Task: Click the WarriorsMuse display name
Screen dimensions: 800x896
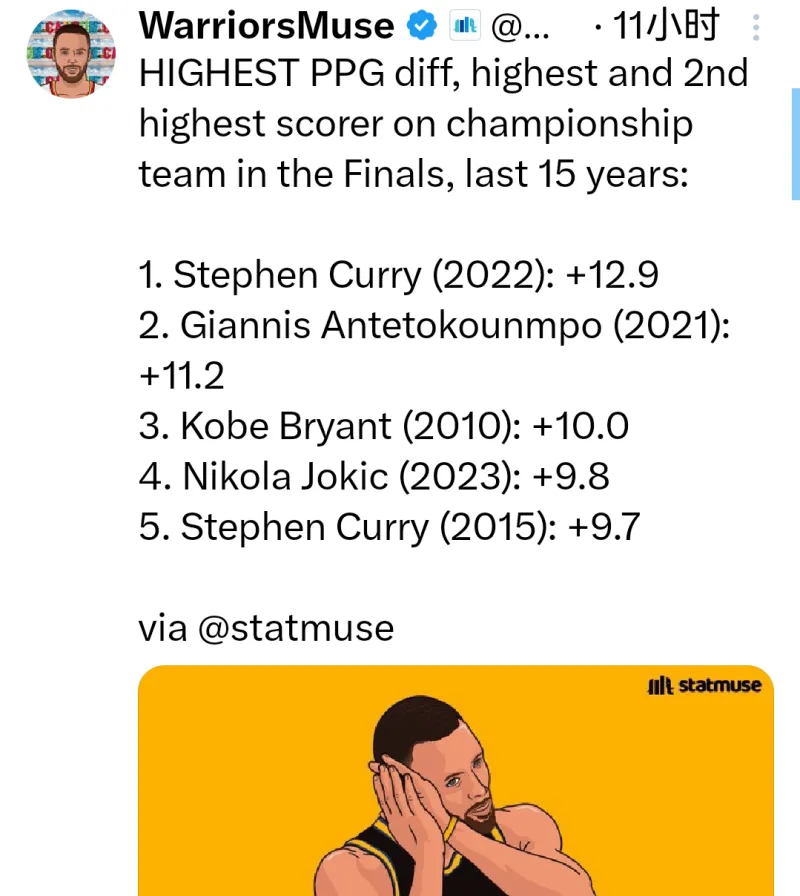Action: click(x=266, y=26)
